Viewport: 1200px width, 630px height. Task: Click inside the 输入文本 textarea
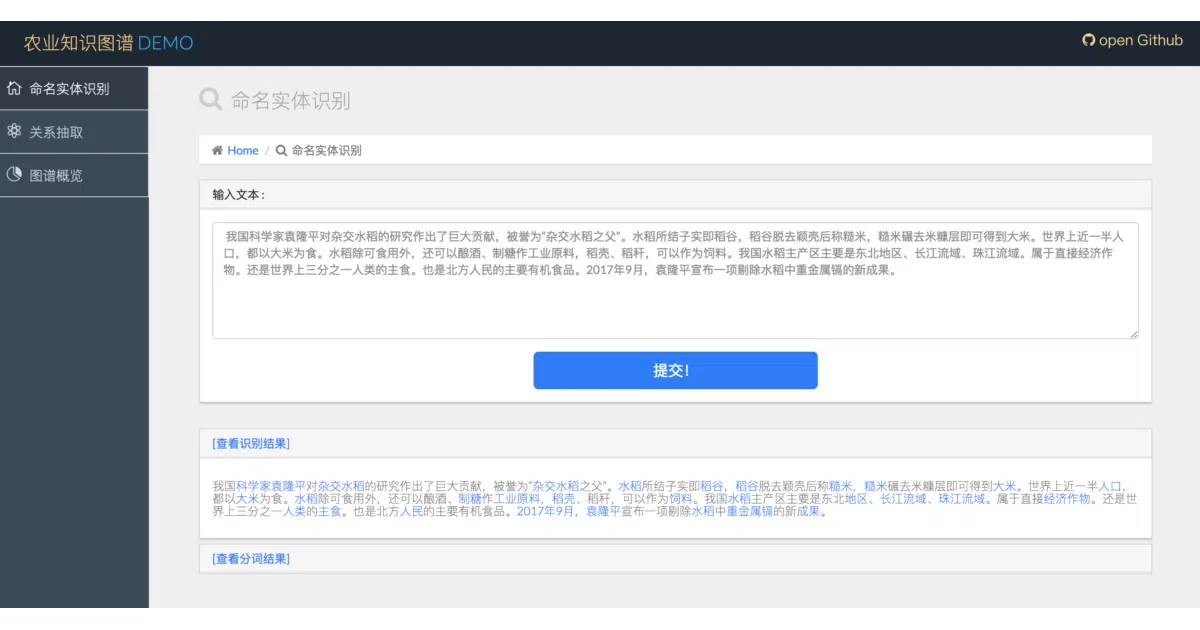[675, 280]
